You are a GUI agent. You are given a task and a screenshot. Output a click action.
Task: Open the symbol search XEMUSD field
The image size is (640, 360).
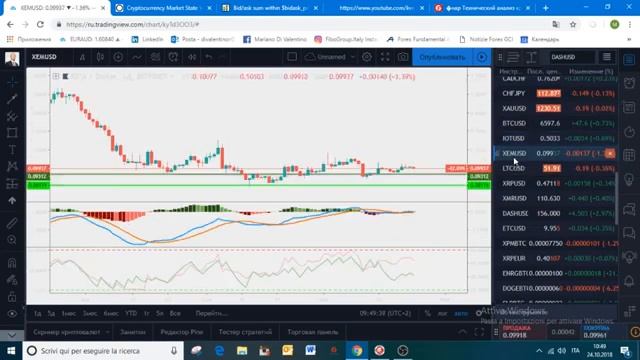click(x=44, y=57)
